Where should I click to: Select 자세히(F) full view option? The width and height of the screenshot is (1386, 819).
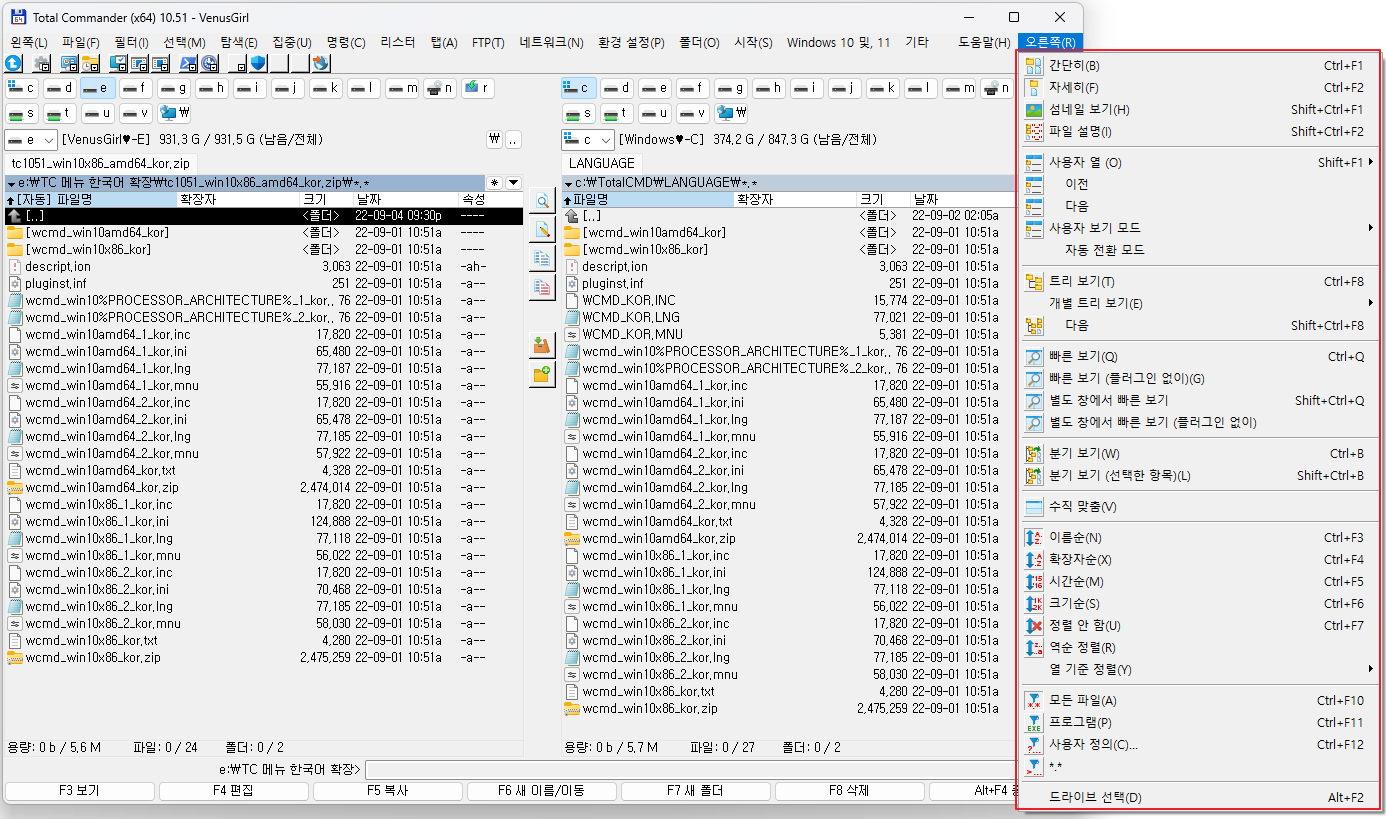tap(1198, 88)
